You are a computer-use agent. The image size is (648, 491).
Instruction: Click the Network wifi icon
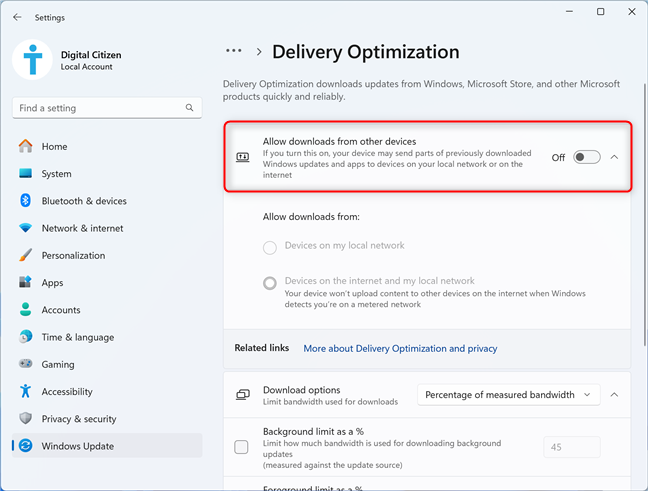(x=25, y=228)
